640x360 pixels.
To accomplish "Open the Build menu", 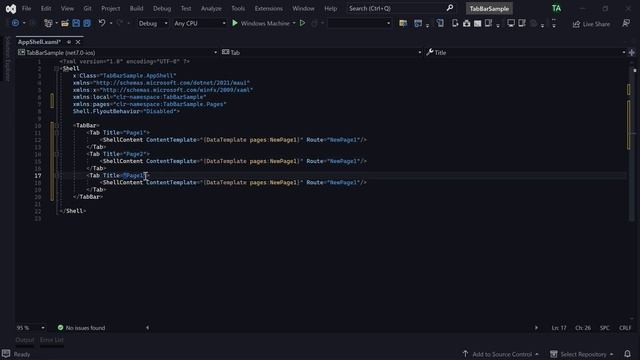I will pos(136,8).
